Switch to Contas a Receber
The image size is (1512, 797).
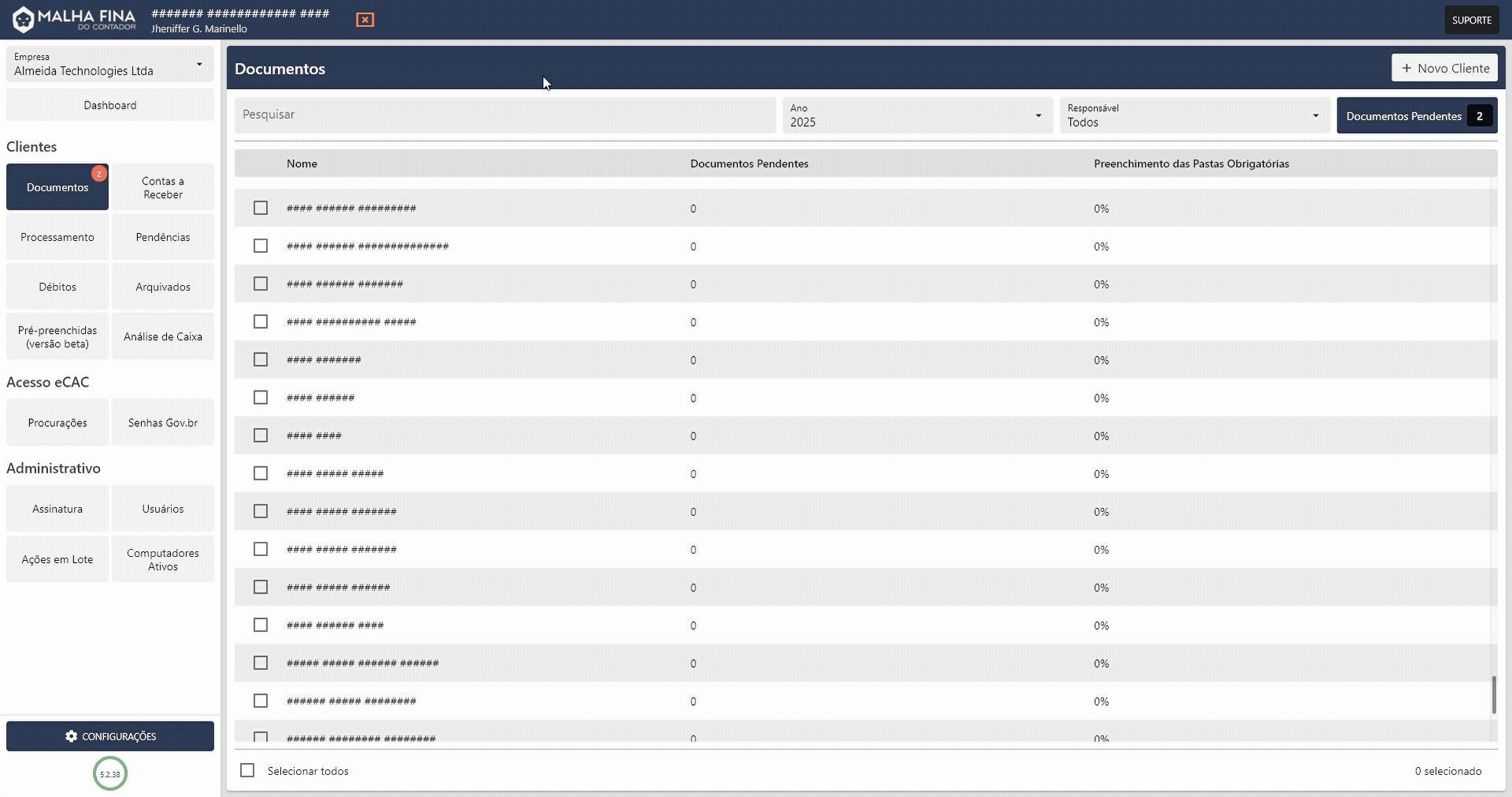coord(162,187)
